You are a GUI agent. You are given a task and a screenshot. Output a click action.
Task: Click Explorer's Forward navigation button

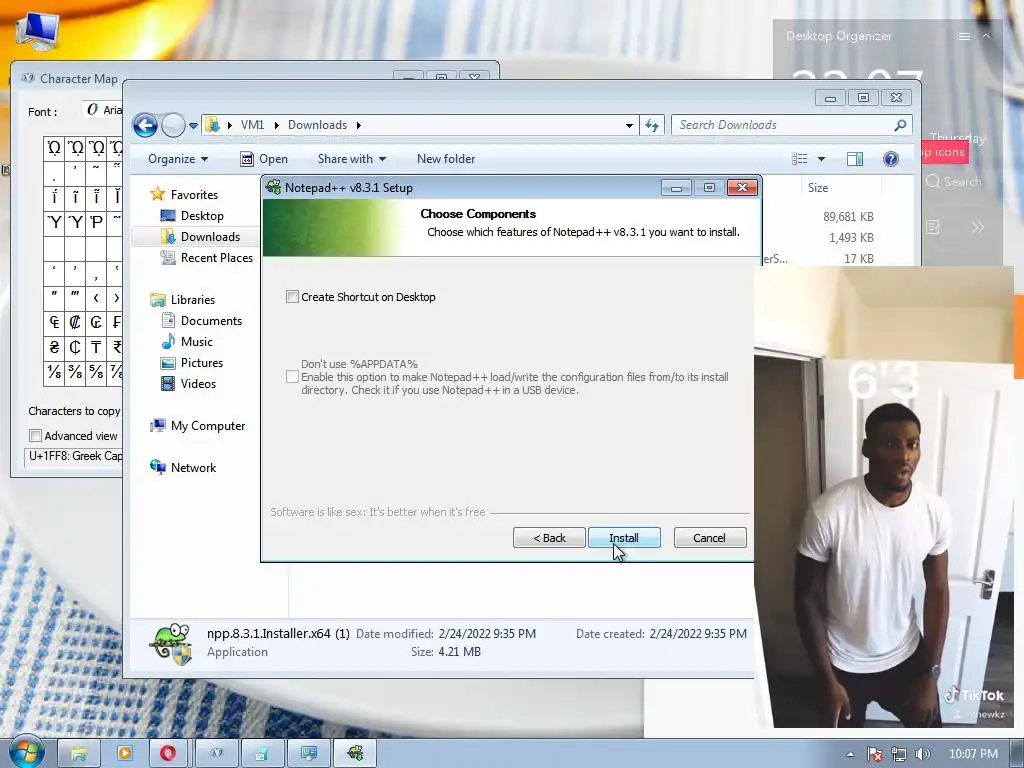coord(173,125)
